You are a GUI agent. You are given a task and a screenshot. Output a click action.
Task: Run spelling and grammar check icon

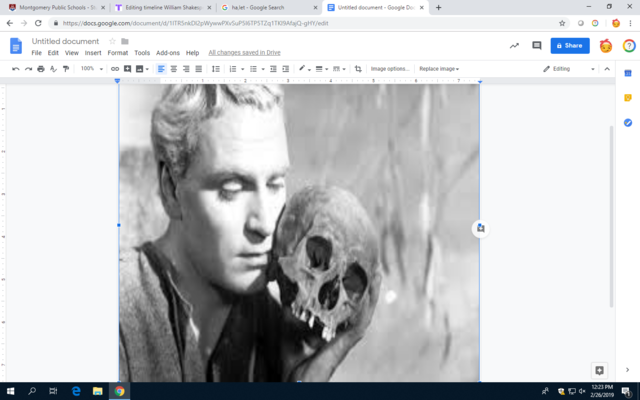(x=53, y=69)
